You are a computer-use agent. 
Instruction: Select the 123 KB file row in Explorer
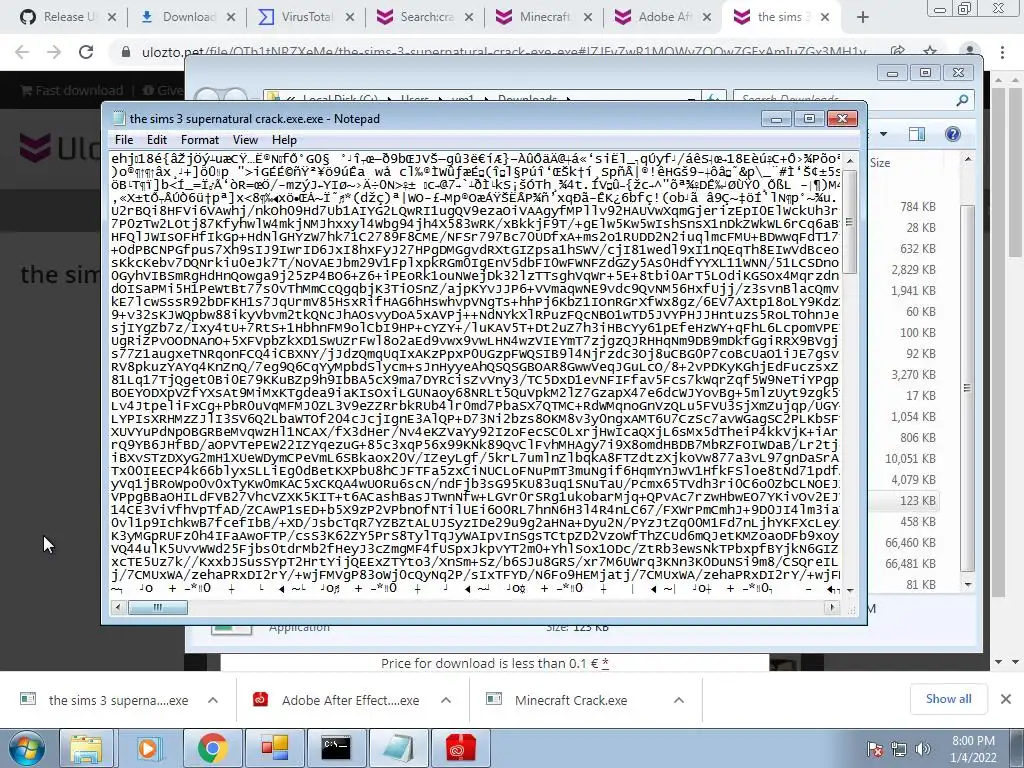click(904, 501)
